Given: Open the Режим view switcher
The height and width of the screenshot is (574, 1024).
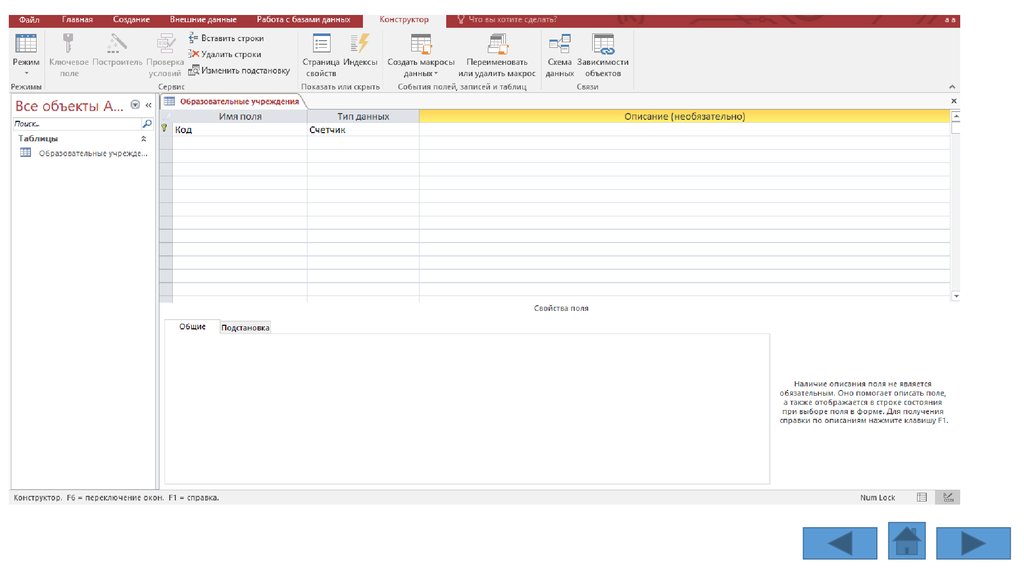Looking at the screenshot, I should [26, 55].
